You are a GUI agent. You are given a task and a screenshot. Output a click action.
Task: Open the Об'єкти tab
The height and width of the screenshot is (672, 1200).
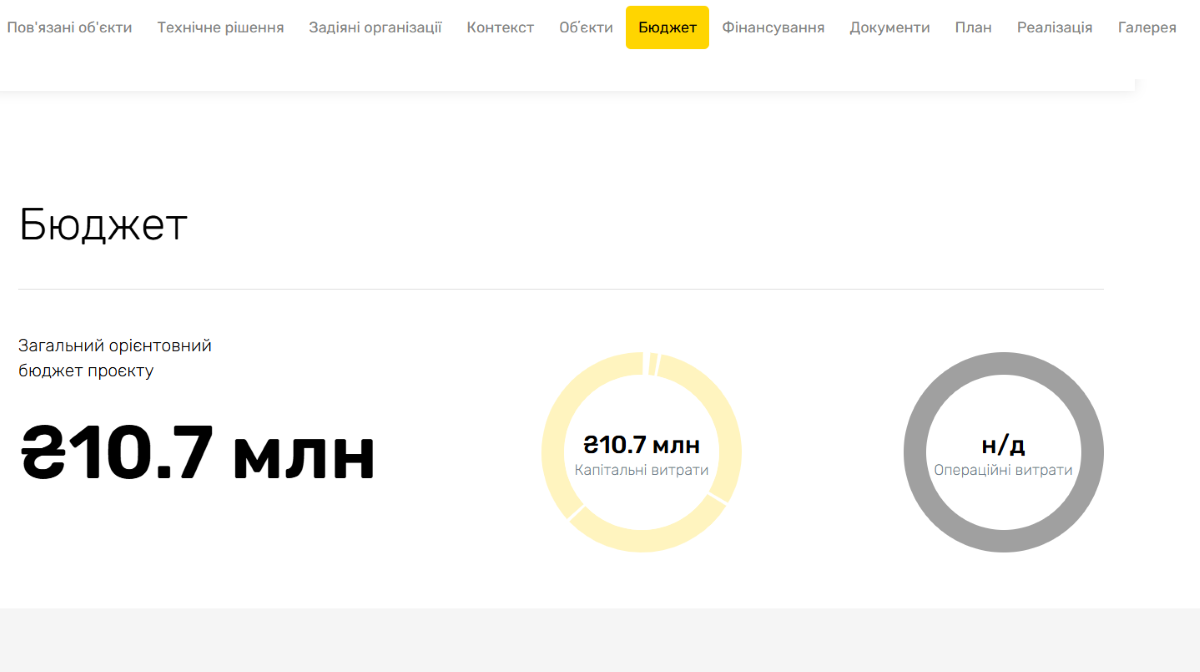pyautogui.click(x=586, y=27)
